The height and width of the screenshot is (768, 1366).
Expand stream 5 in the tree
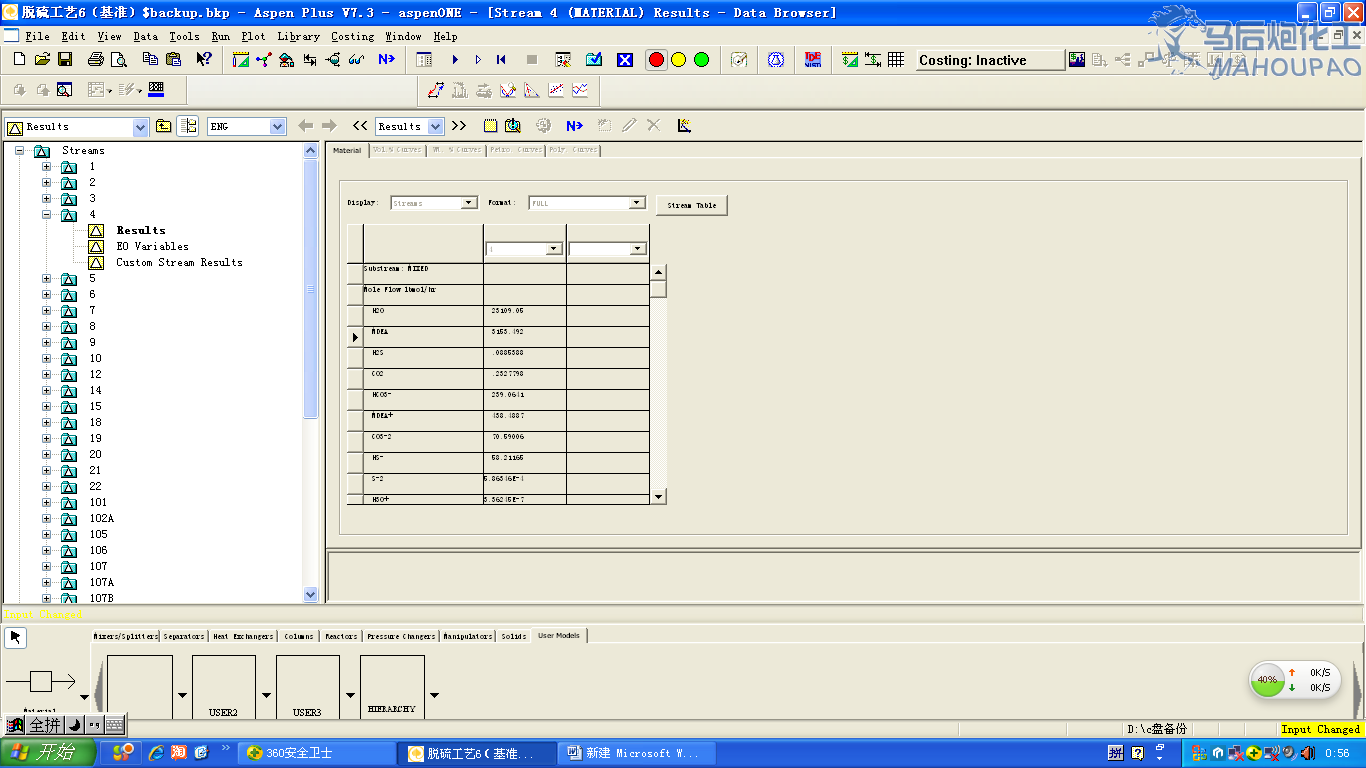coord(47,279)
